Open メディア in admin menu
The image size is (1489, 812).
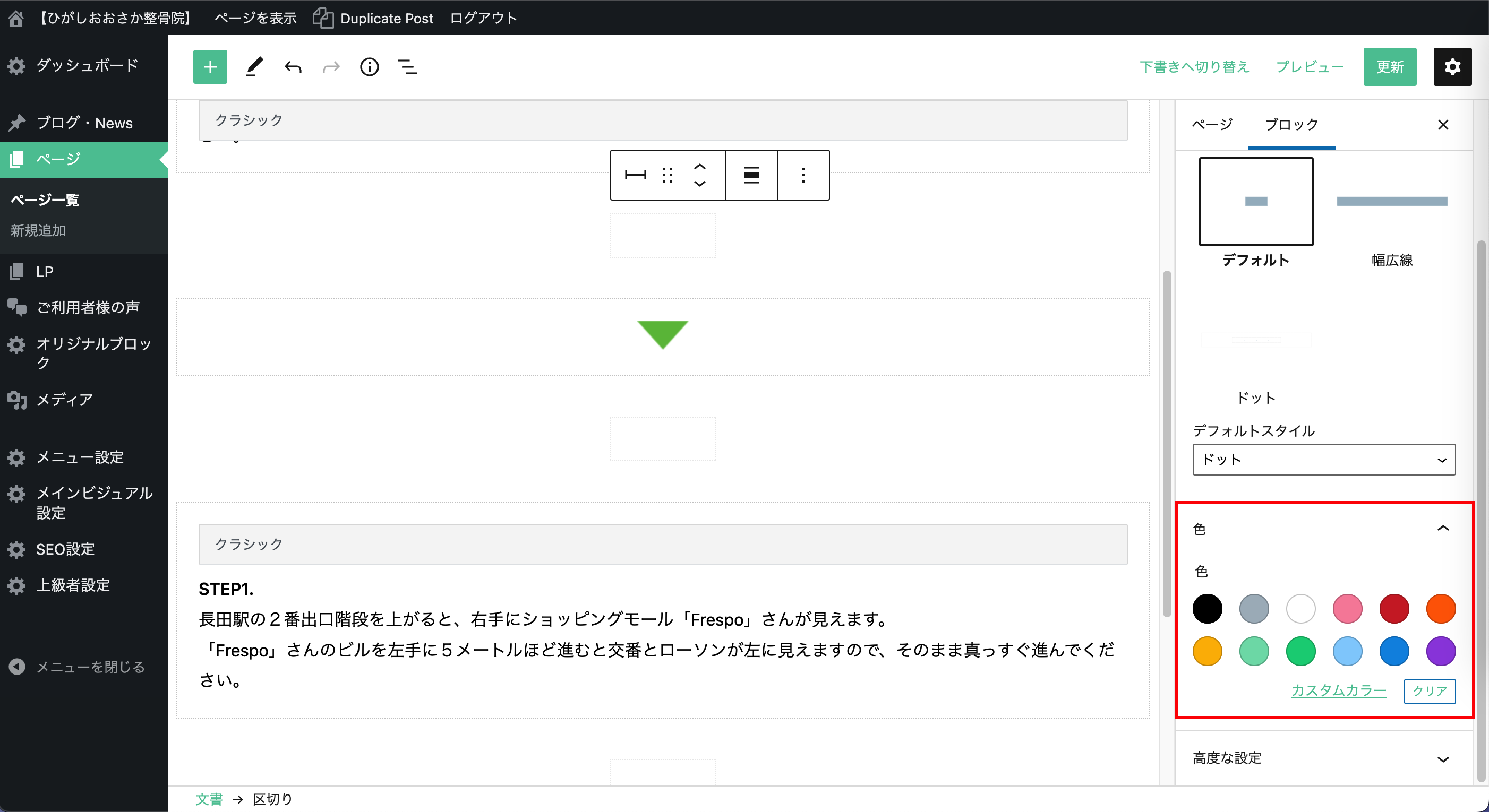(x=64, y=400)
